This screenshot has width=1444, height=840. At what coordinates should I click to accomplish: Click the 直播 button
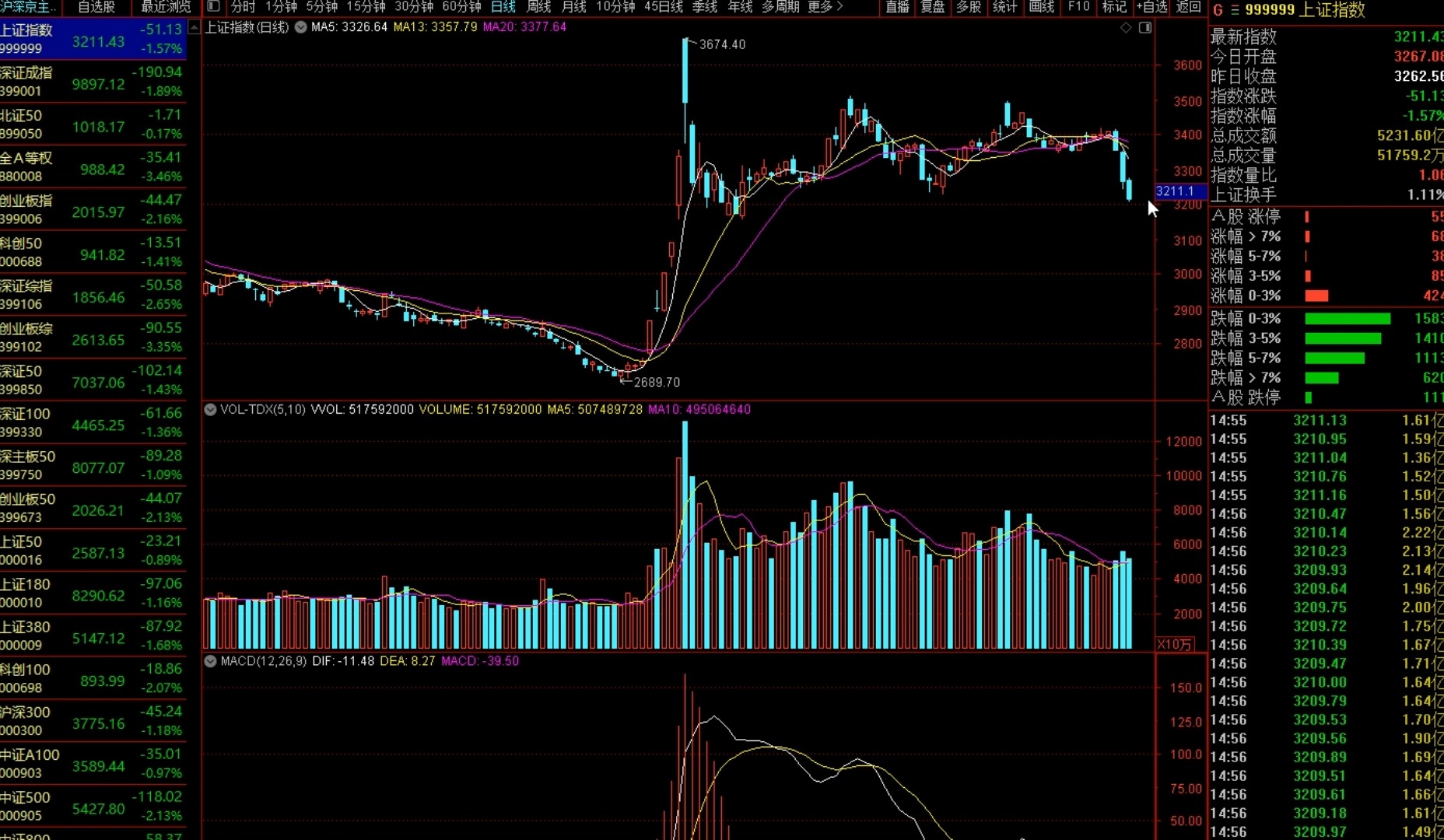(x=897, y=7)
